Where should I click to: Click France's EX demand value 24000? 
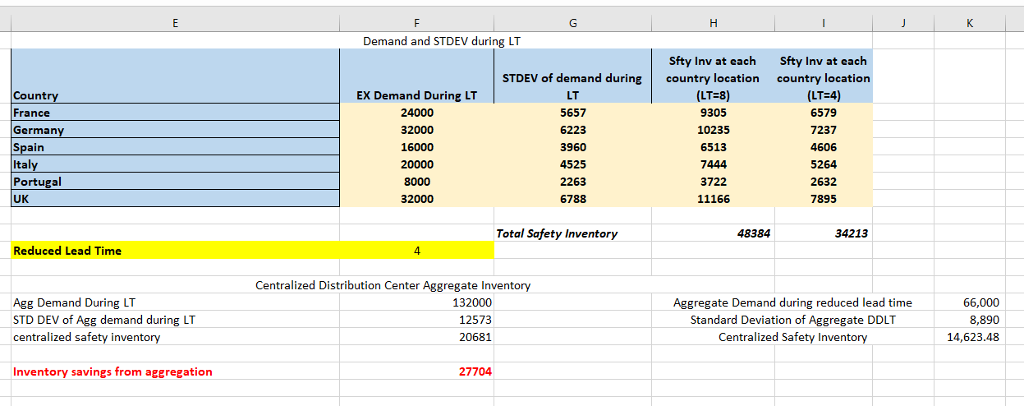(416, 113)
